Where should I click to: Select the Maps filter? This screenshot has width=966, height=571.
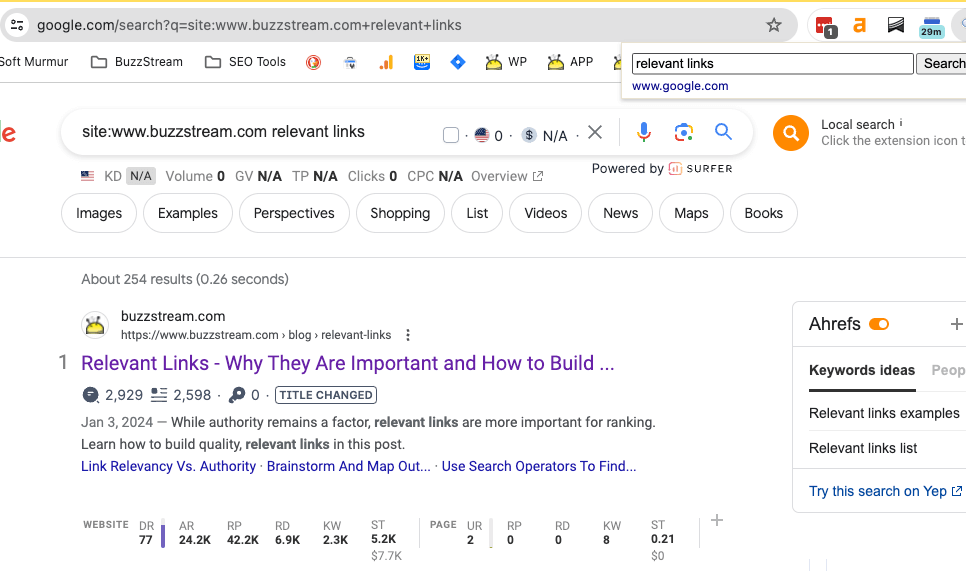[691, 213]
